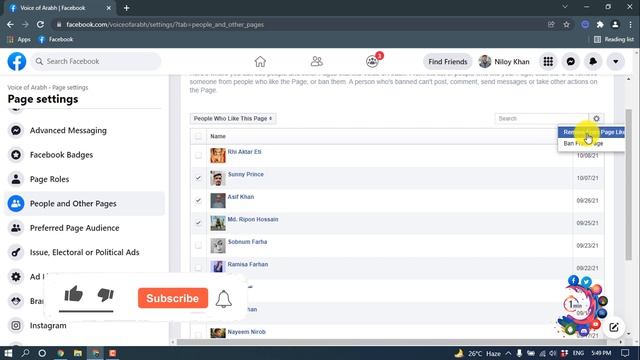This screenshot has height=360, width=640.
Task: Click the Facebook Badges star icon
Action: pos(16,155)
